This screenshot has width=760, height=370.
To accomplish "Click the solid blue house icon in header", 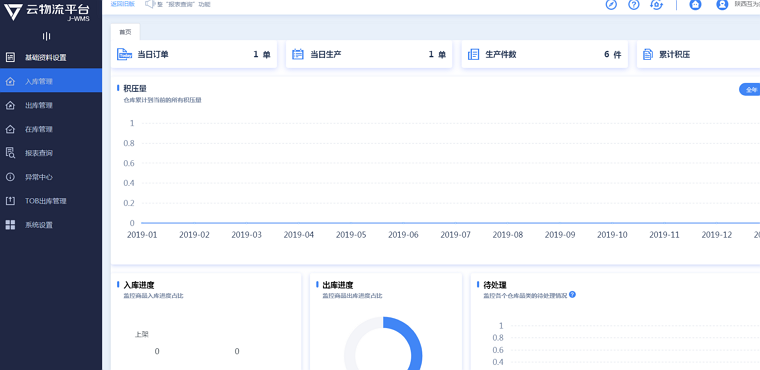I will (x=696, y=4).
